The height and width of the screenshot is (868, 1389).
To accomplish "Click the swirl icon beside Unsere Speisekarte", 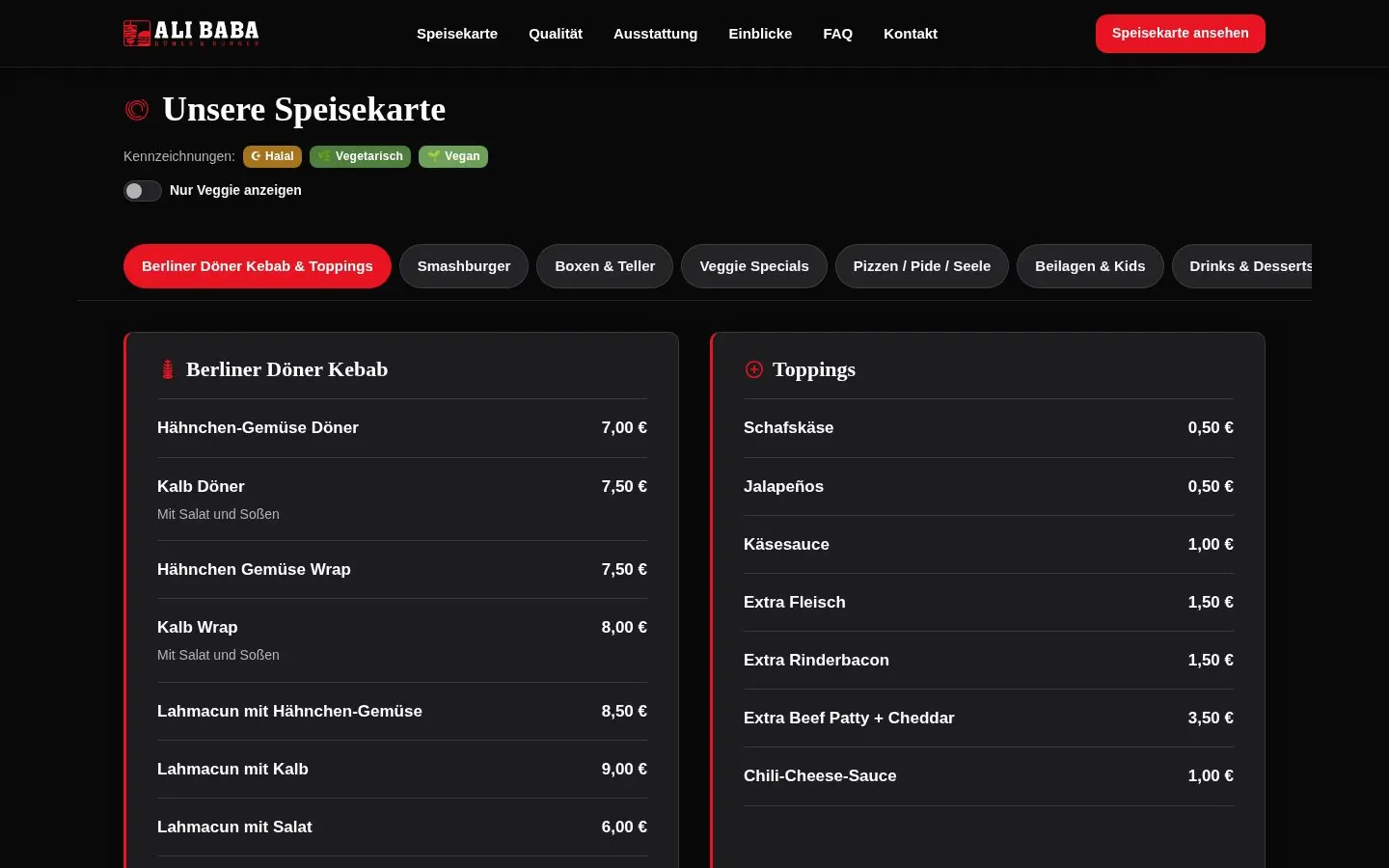I will tap(137, 110).
